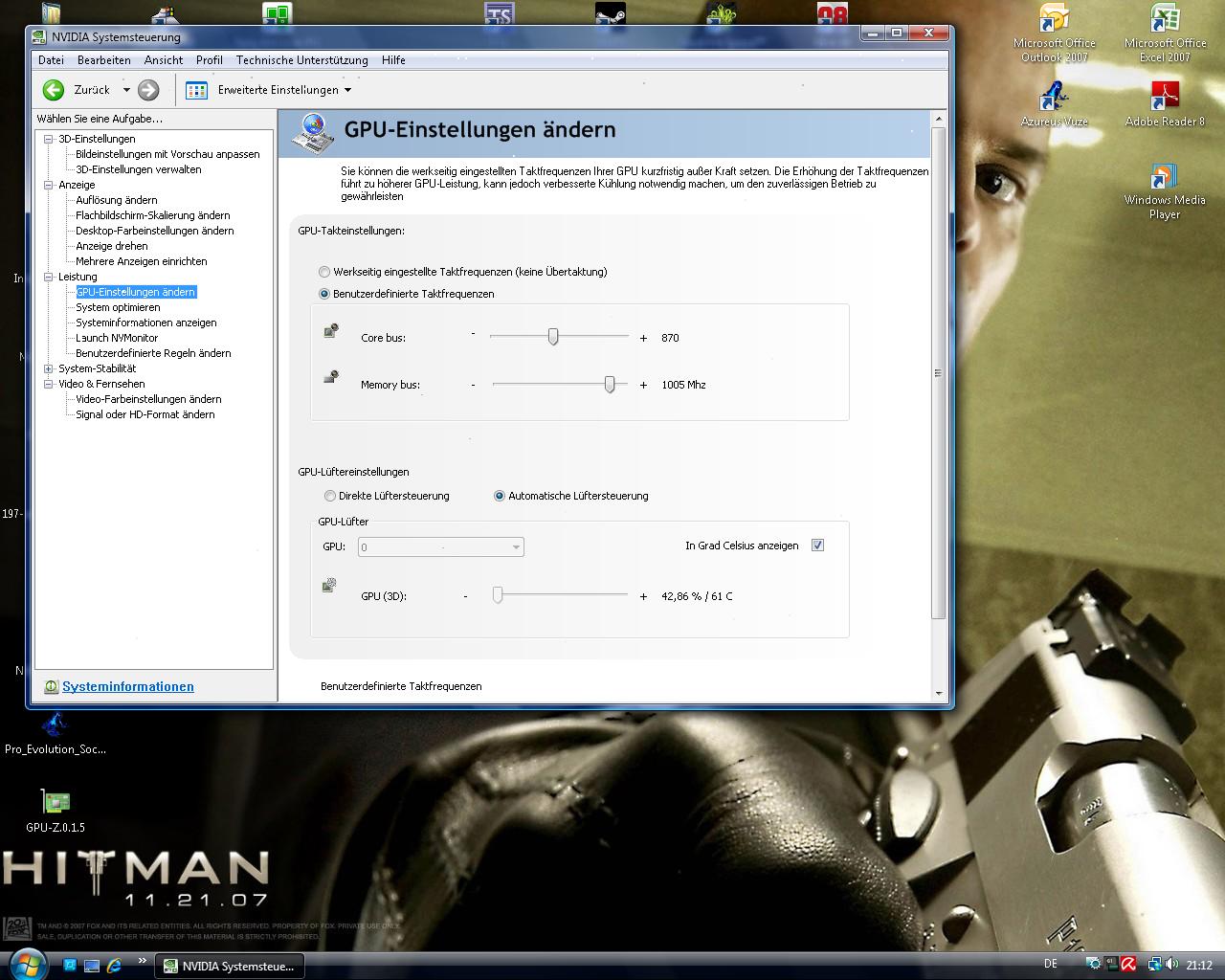Open System optimieren
Viewport: 1225px width, 980px height.
coord(119,307)
